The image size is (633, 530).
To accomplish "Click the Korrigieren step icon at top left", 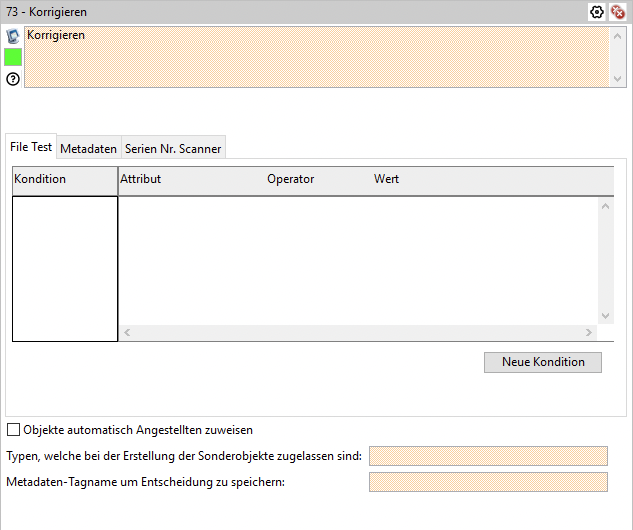I will coord(13,36).
